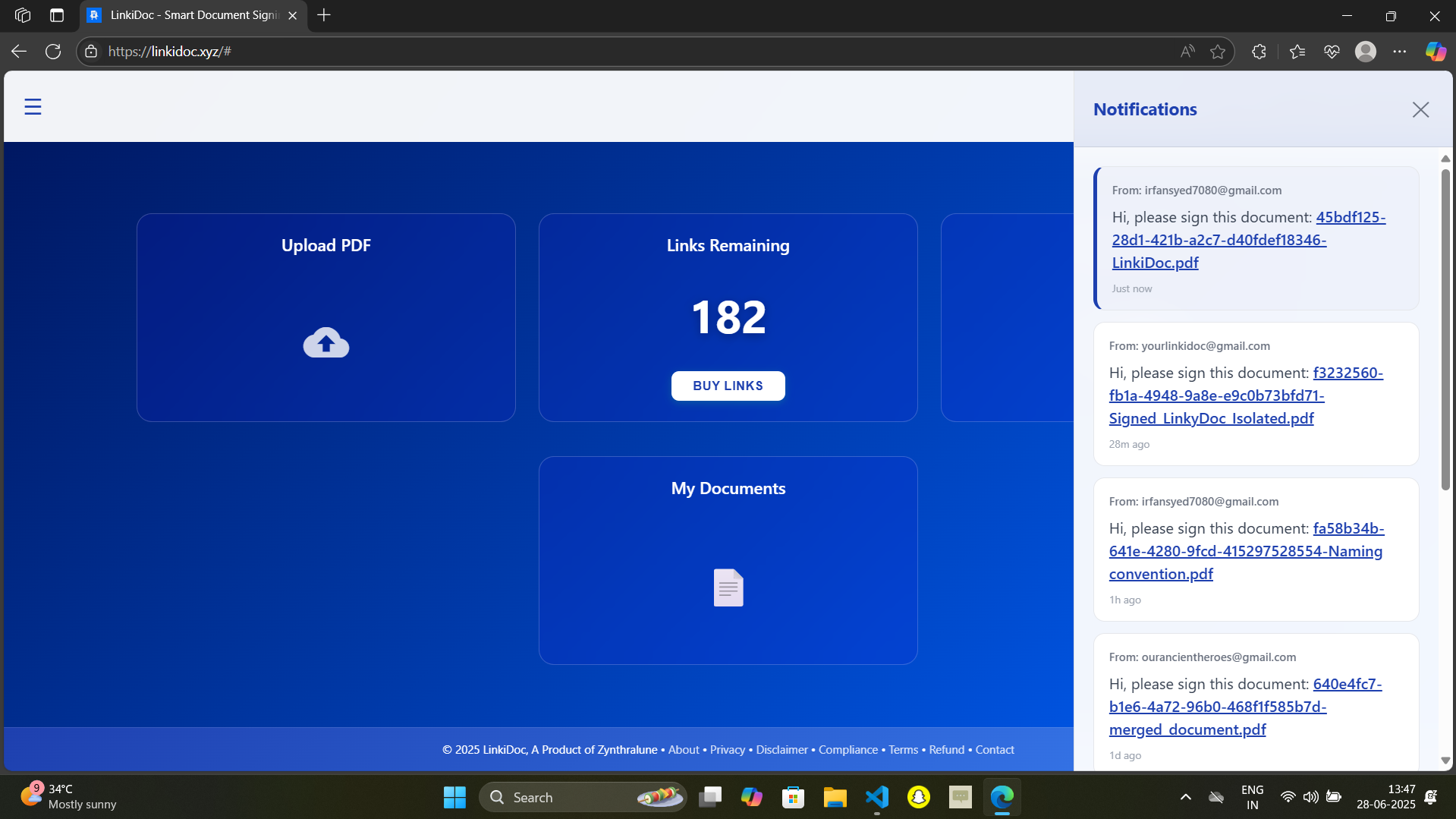Open clock and date 13:47

pyautogui.click(x=1386, y=797)
